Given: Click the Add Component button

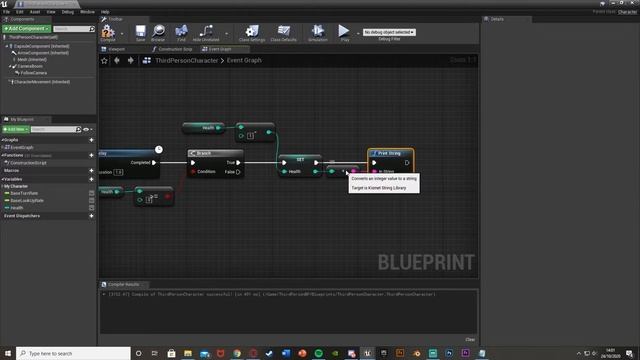Looking at the screenshot, I should coord(27,29).
